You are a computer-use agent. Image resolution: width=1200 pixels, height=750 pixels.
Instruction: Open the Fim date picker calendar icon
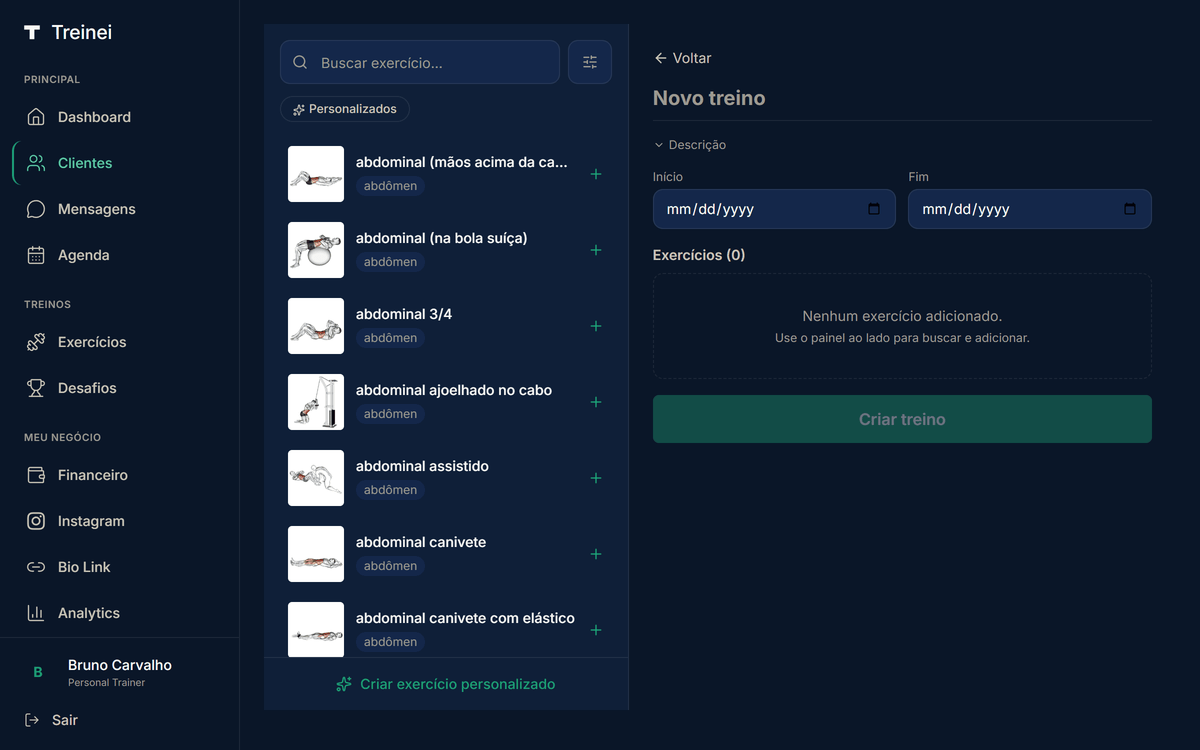tap(1130, 209)
